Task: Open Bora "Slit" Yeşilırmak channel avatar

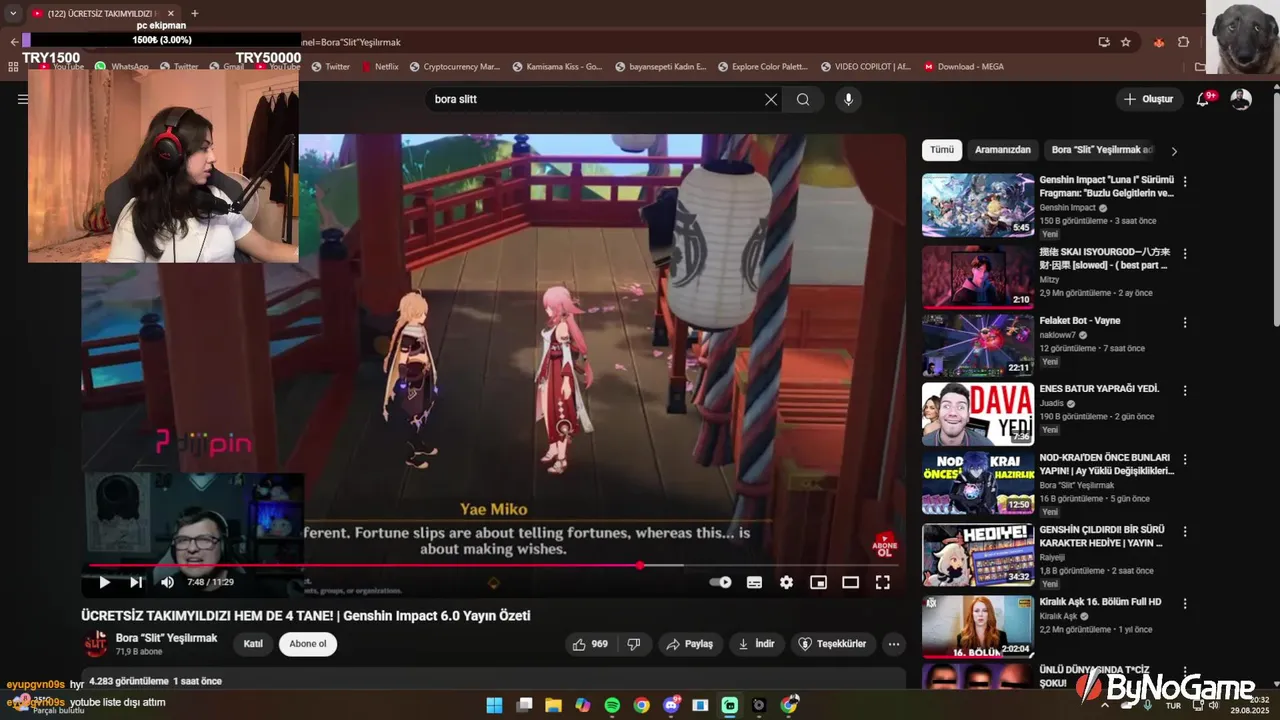Action: (95, 644)
